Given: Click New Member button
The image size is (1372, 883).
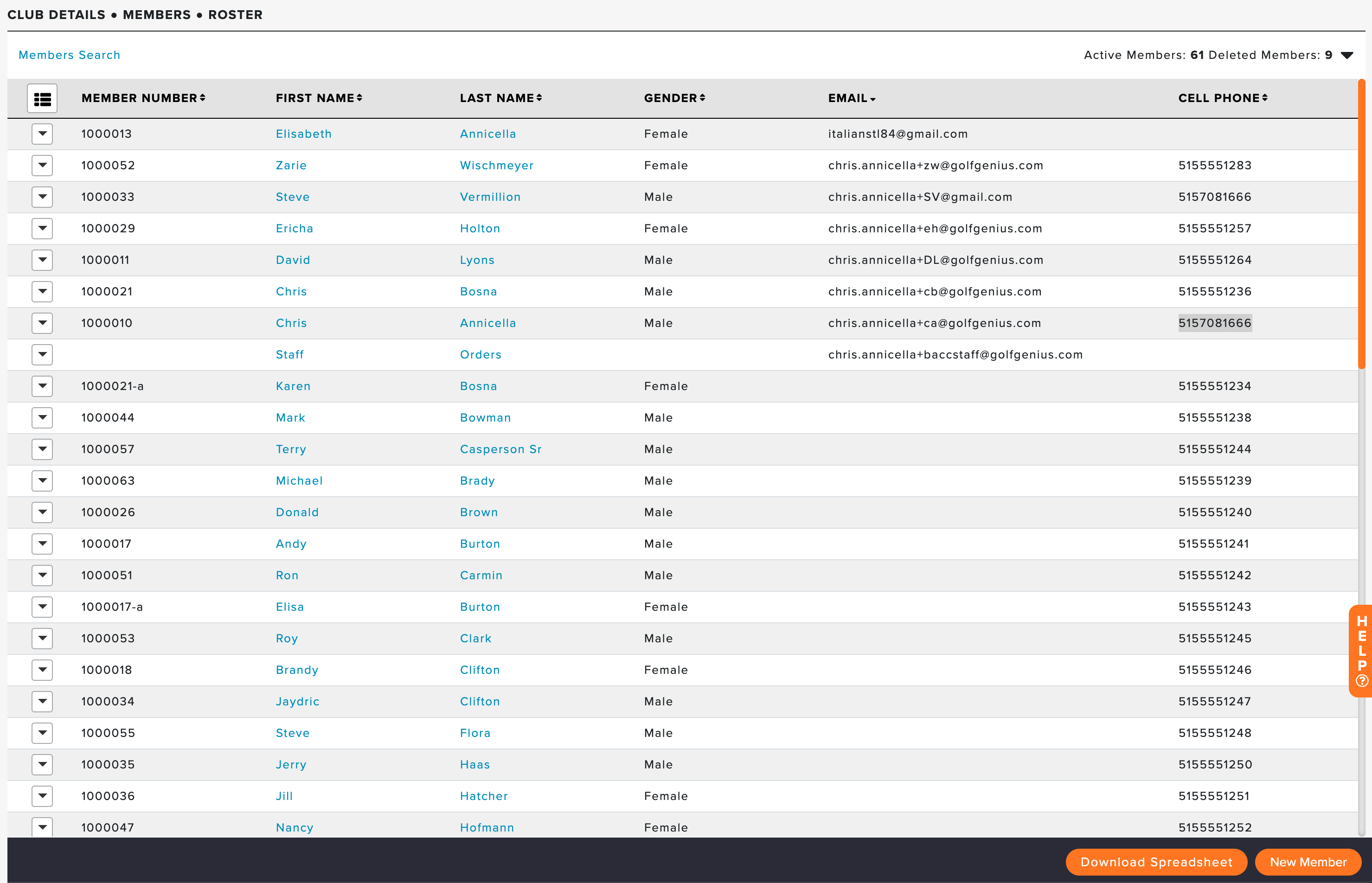Looking at the screenshot, I should click(1308, 862).
